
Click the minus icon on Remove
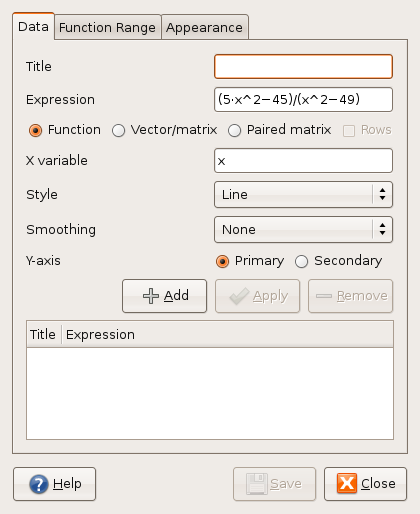[324, 296]
